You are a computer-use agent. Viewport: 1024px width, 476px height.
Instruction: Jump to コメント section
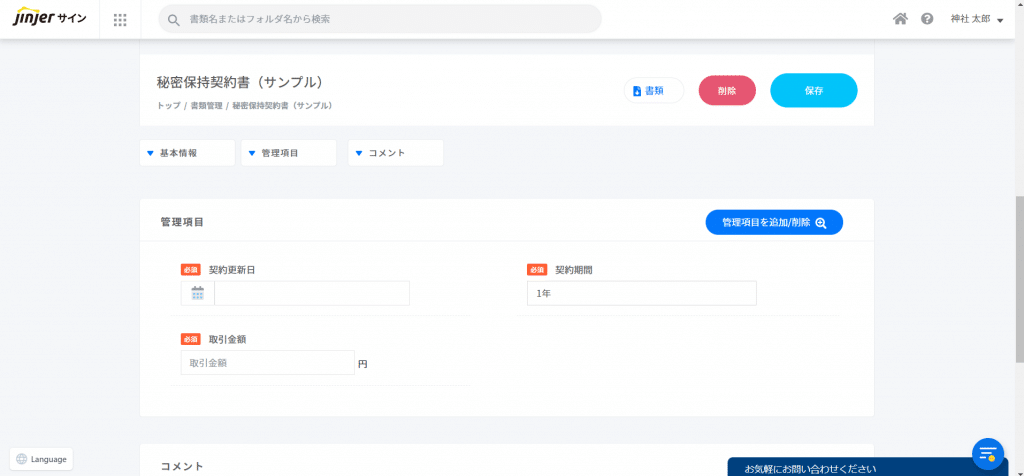coord(395,153)
